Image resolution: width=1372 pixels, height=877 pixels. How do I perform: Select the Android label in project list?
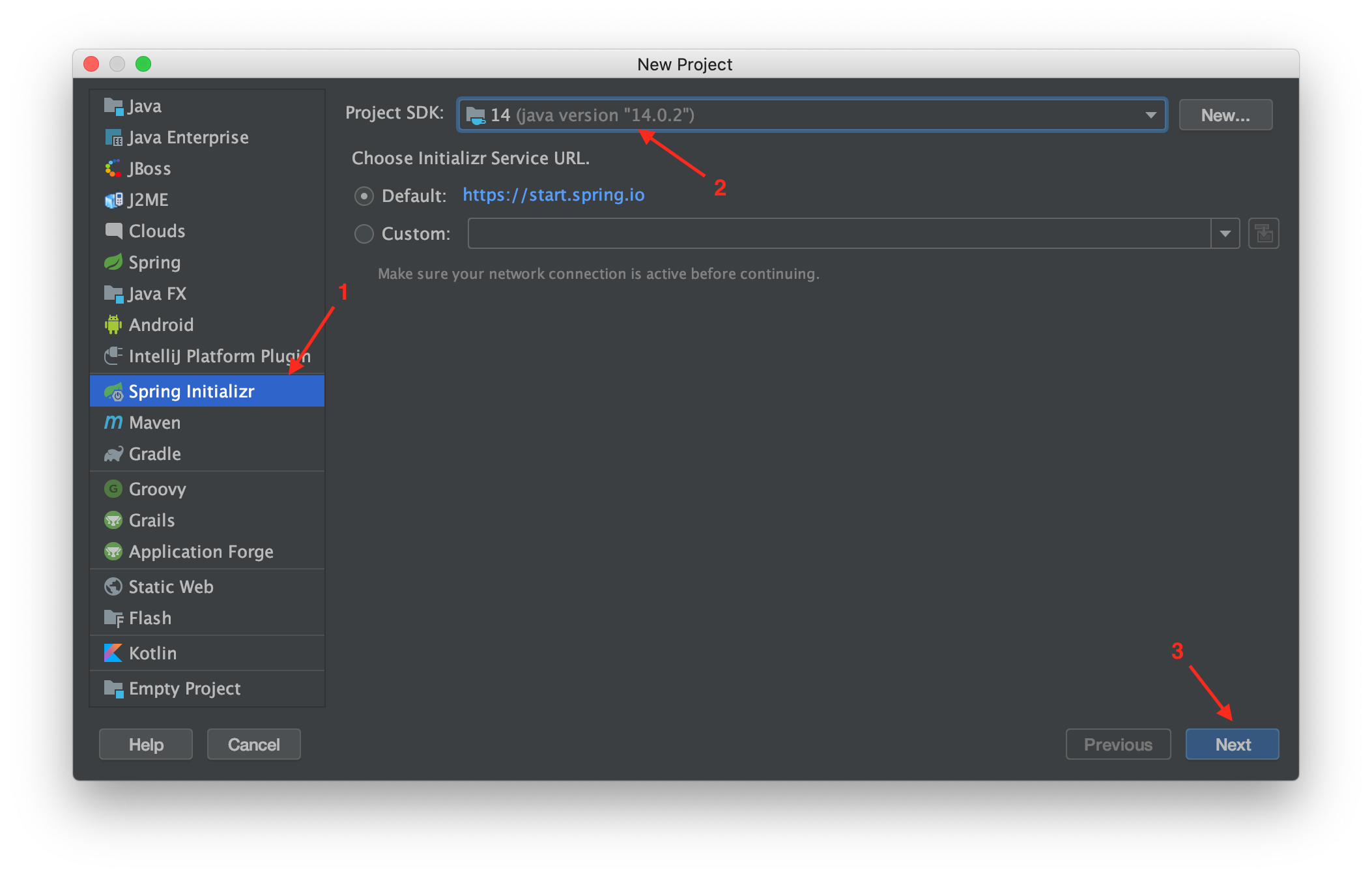161,324
